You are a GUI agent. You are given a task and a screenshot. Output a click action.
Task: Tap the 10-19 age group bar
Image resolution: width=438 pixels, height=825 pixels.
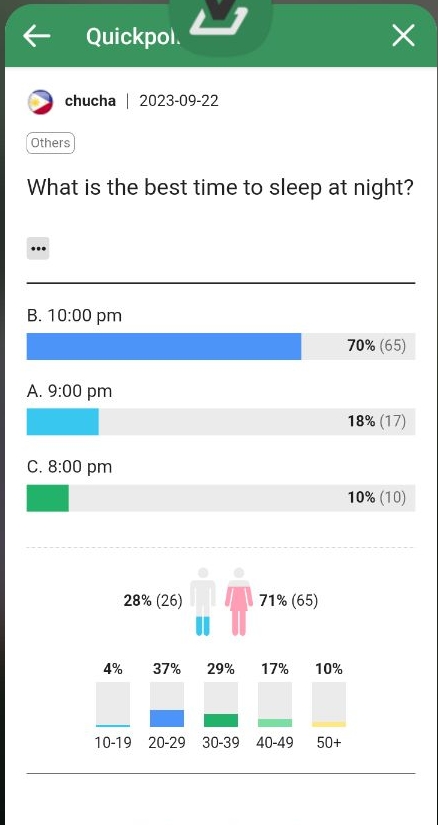click(x=113, y=705)
